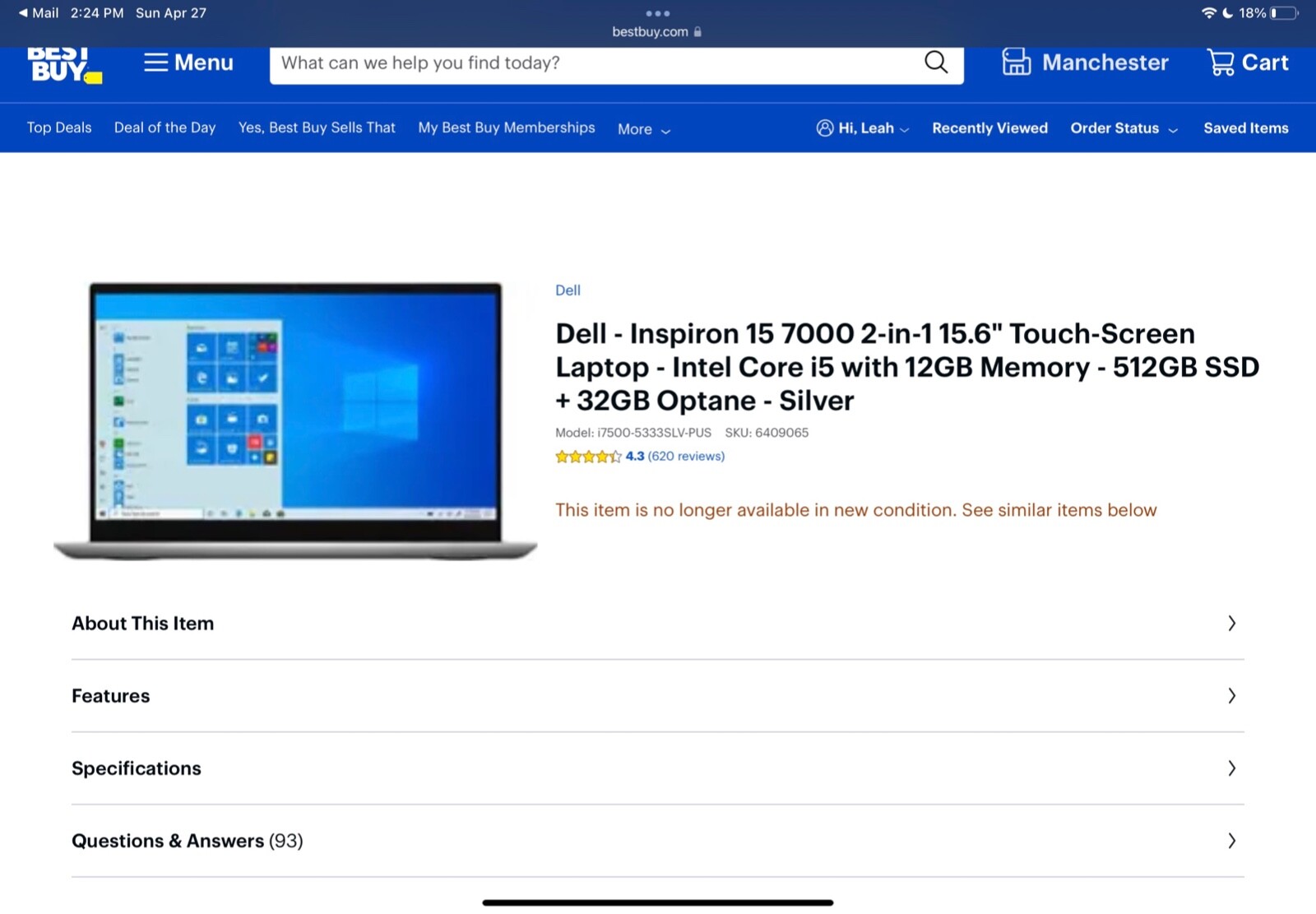Open the laptop product image
This screenshot has width=1316, height=914.
tap(295, 421)
